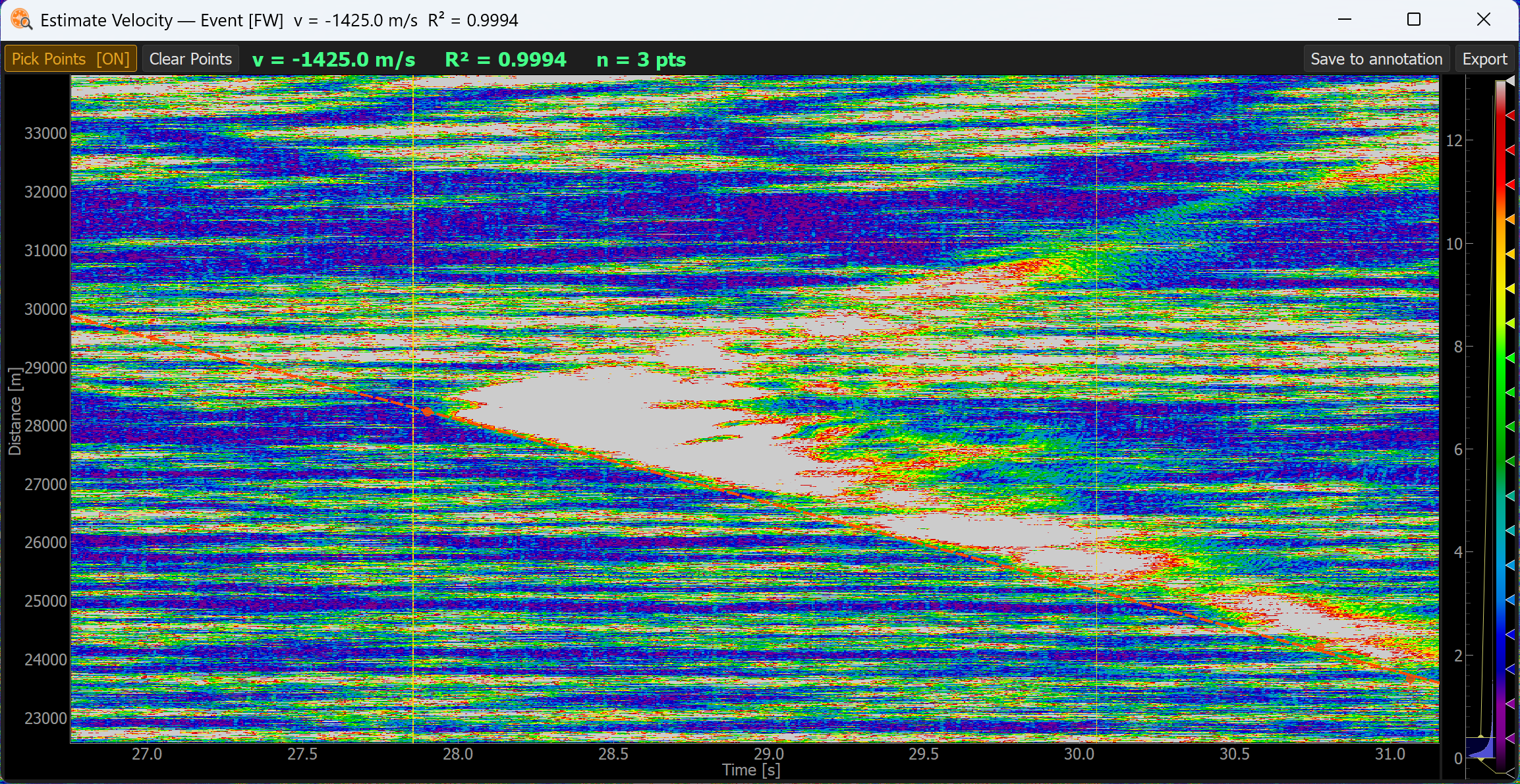Viewport: 1520px width, 784px height.
Task: Select the topmost white tick on color gradient
Action: coord(1510,80)
